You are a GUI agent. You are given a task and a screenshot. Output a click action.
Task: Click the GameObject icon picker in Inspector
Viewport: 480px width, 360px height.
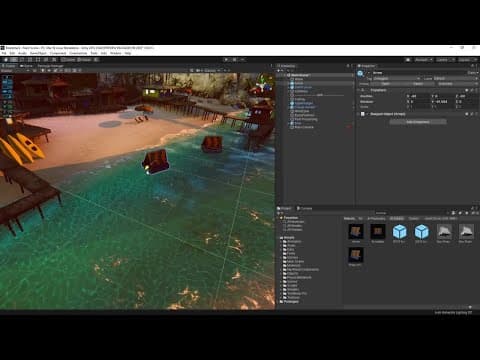coord(361,74)
